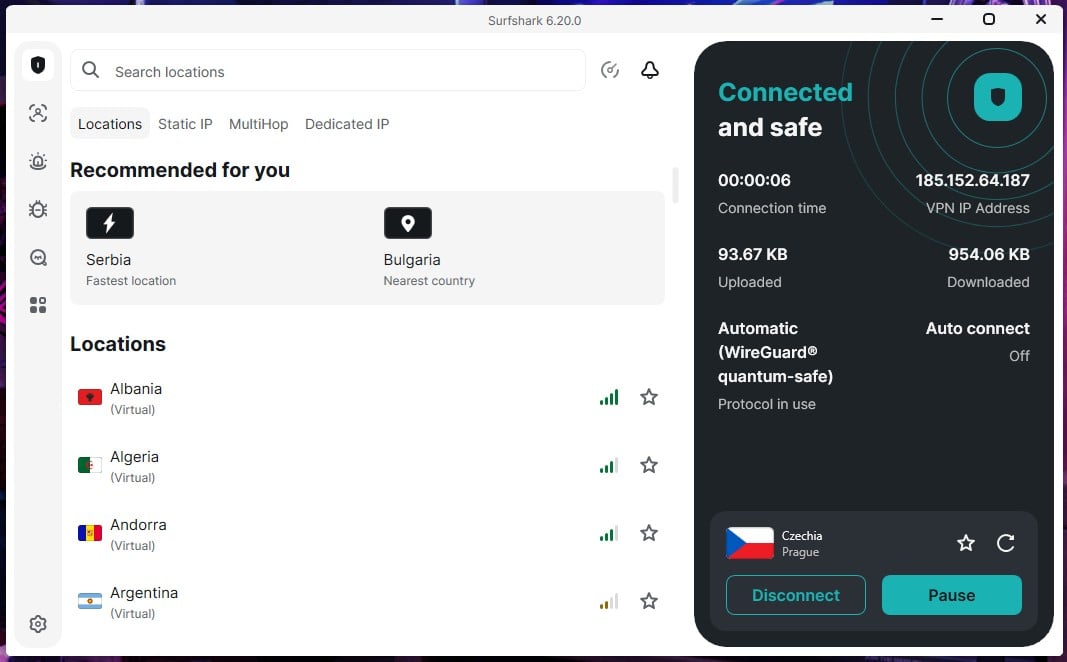1067x662 pixels.
Task: Click the Auto connect Off setting
Action: 977,342
